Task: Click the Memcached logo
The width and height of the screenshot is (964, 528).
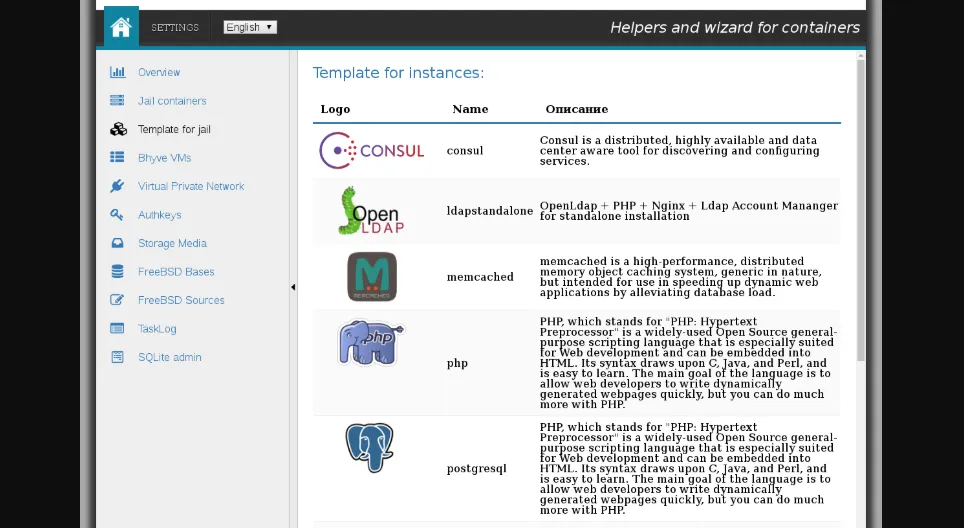Action: [x=372, y=277]
